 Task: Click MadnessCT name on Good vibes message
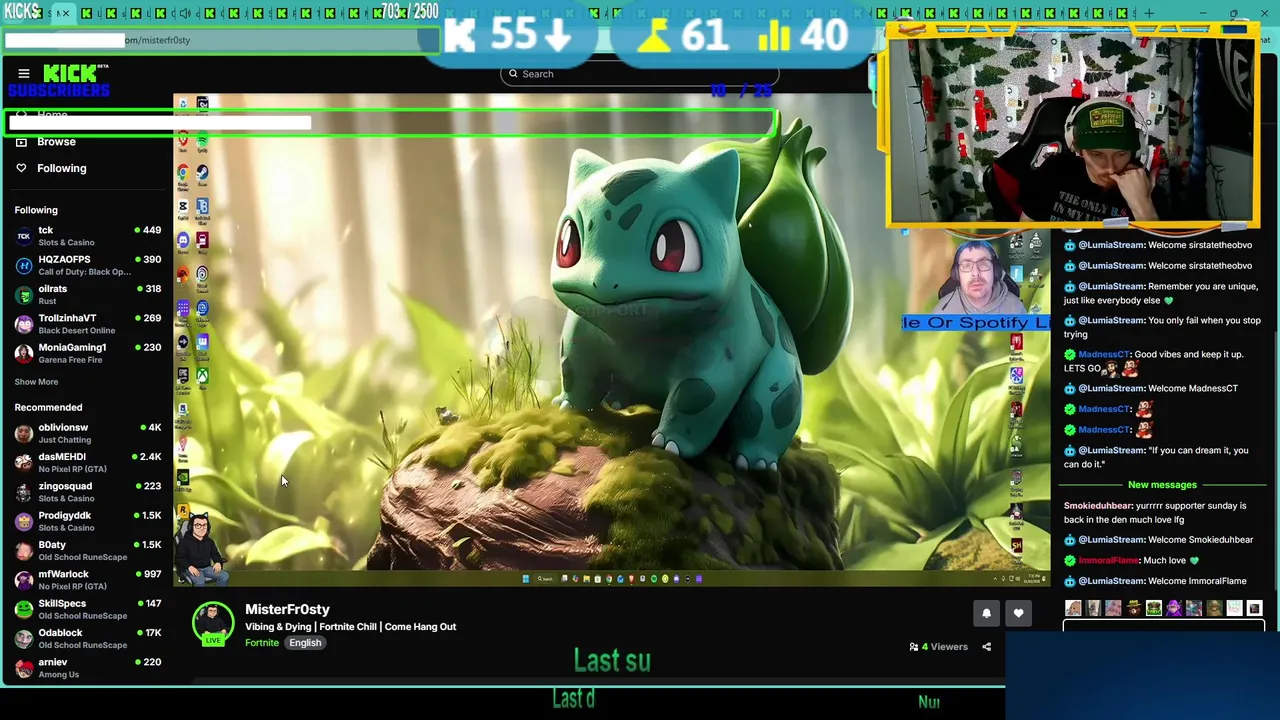click(1104, 354)
